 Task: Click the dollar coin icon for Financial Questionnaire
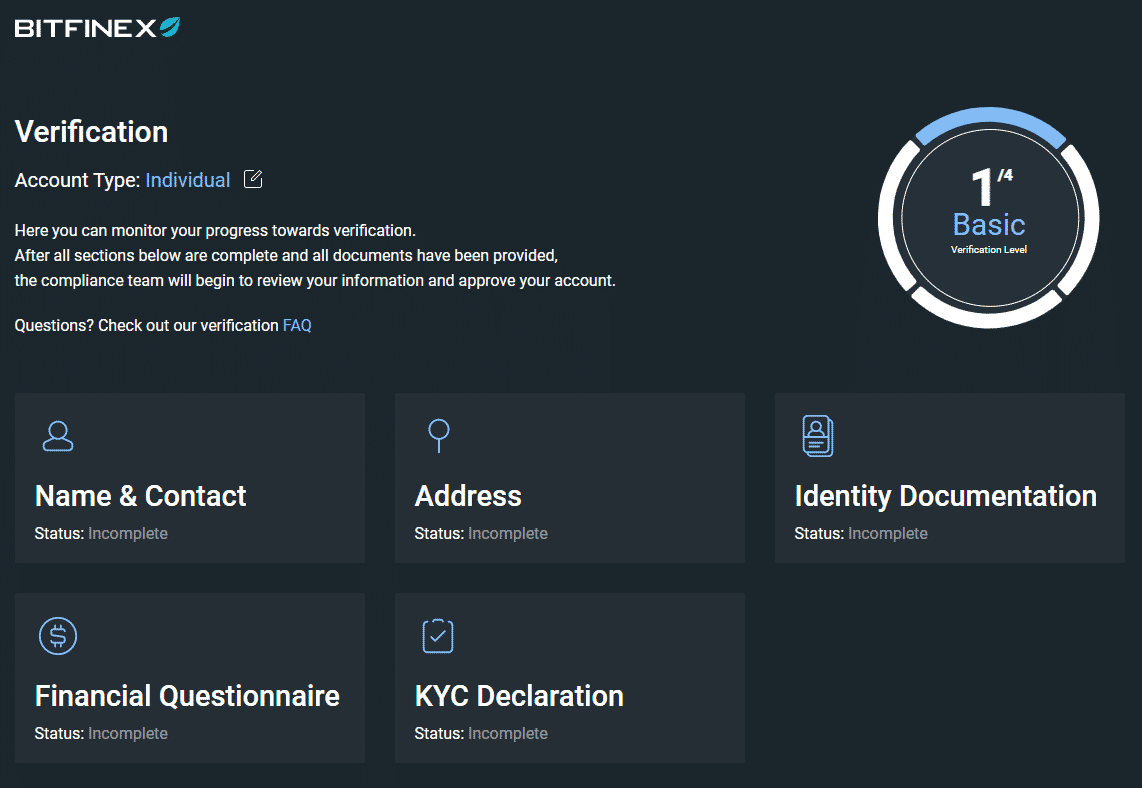click(58, 636)
